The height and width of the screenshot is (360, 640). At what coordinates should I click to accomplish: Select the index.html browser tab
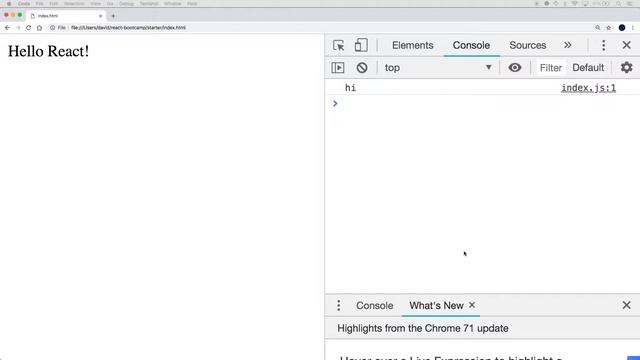[65, 16]
